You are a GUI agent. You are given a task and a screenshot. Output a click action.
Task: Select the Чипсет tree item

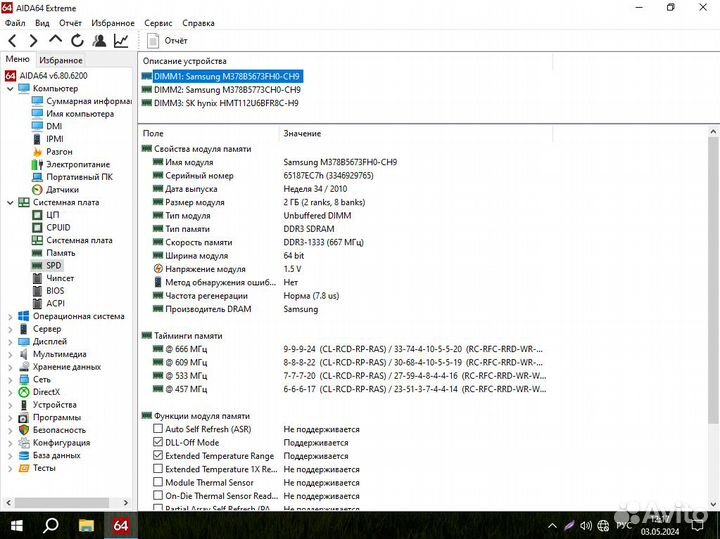[60, 278]
